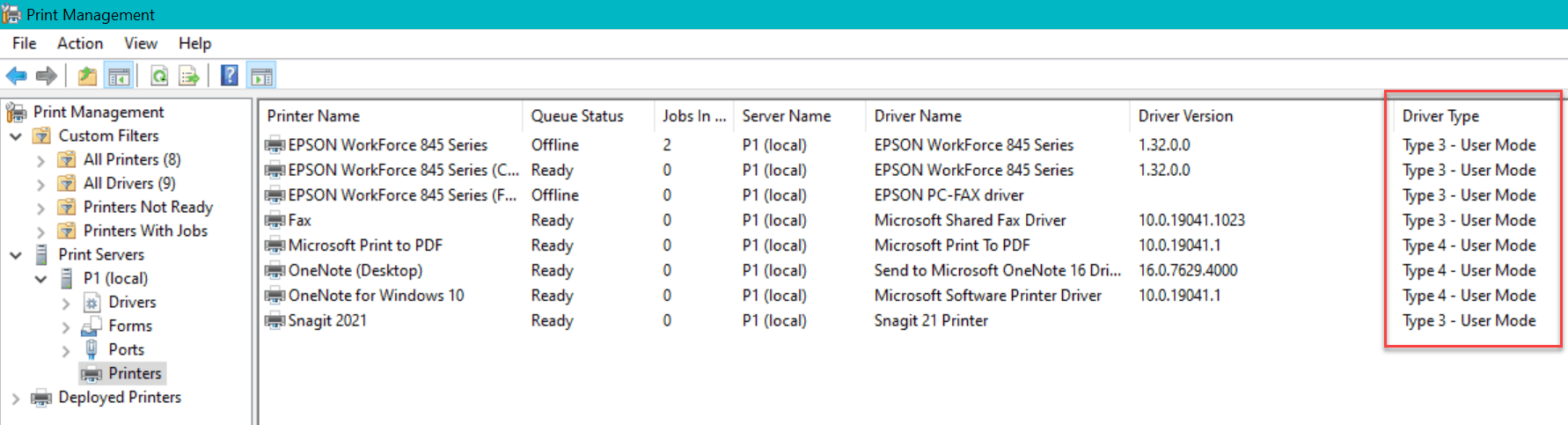Image resolution: width=1568 pixels, height=425 pixels.
Task: Click the Microsoft Shared Fax Driver cell
Action: tap(970, 221)
